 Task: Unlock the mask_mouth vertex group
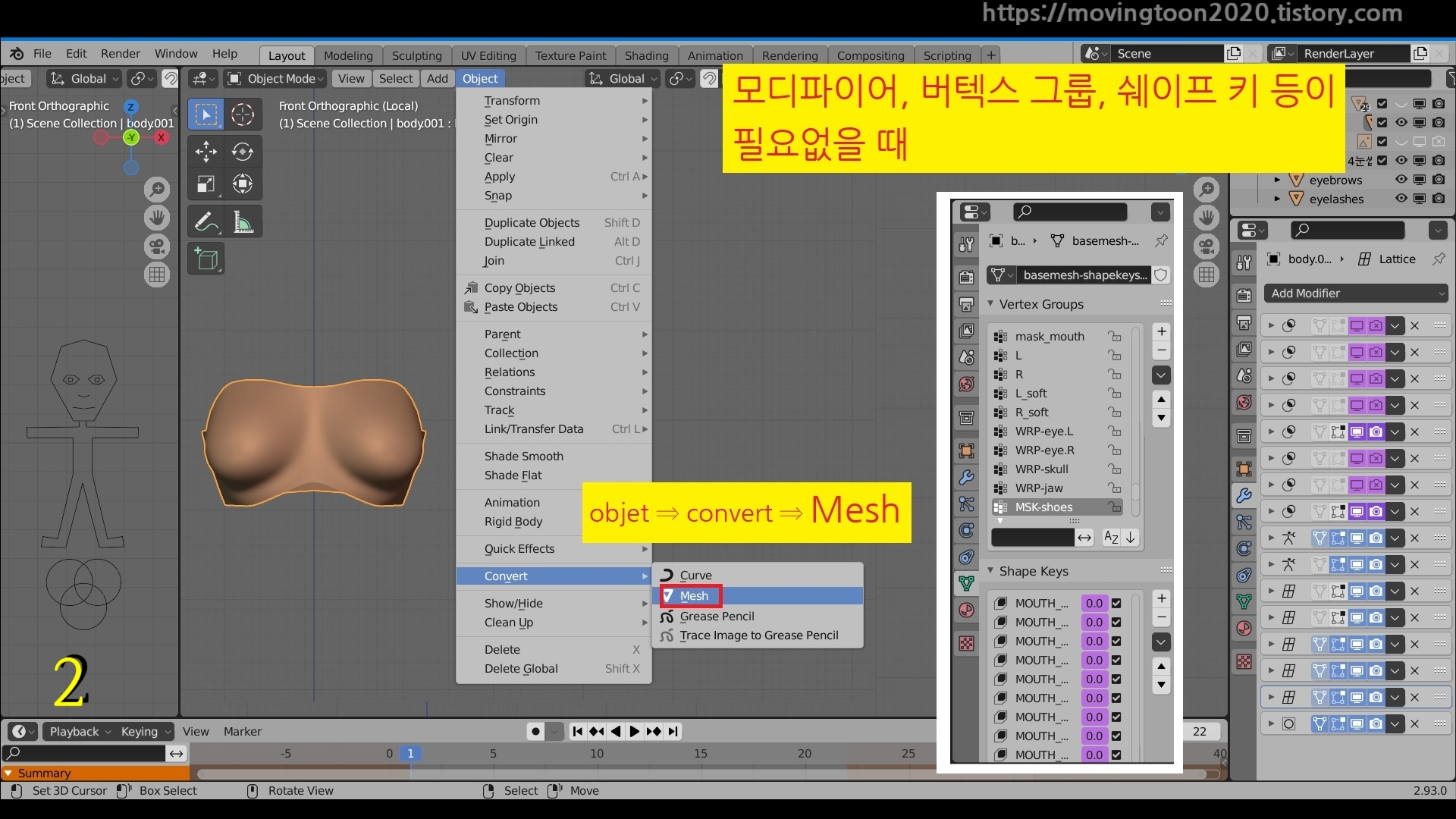tap(1114, 337)
